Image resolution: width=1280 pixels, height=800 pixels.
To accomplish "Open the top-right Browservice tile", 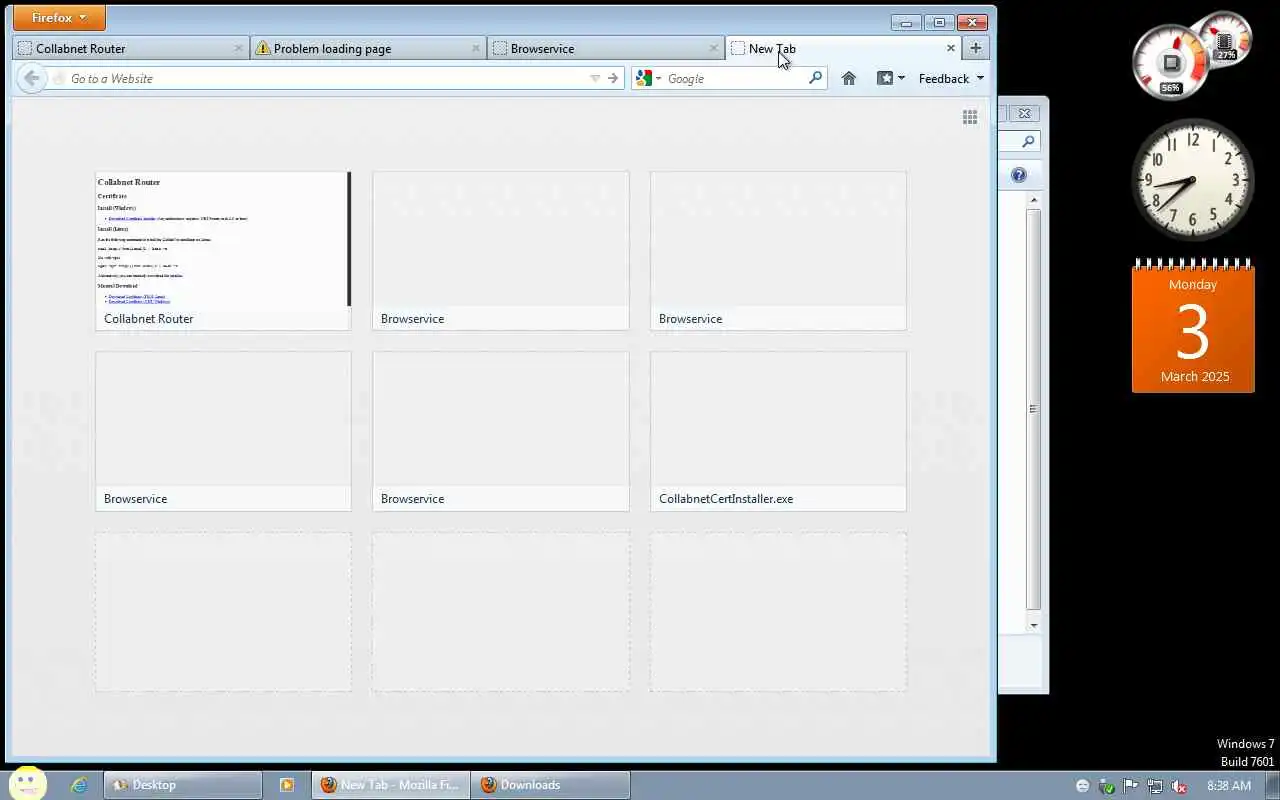I will pos(778,250).
